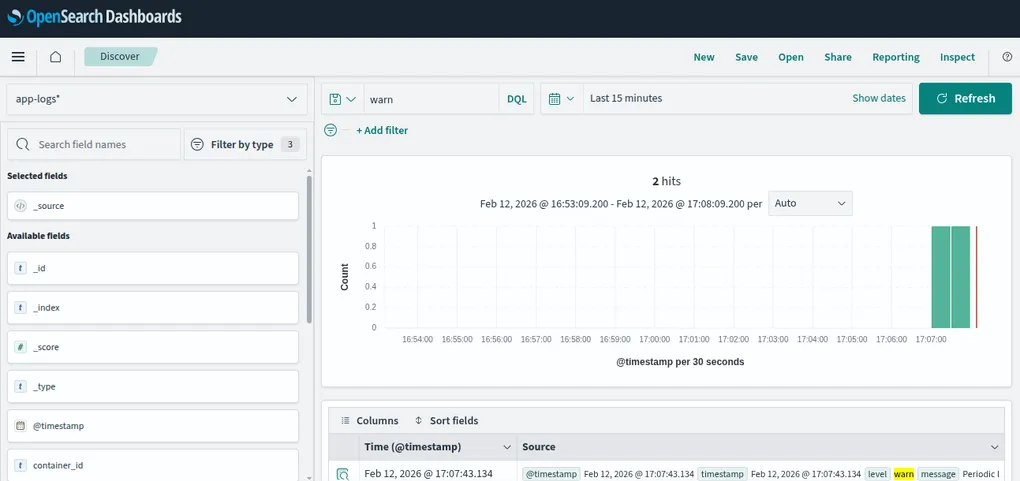This screenshot has width=1020, height=481.
Task: Click Inspect in the top menu
Action: 957,57
